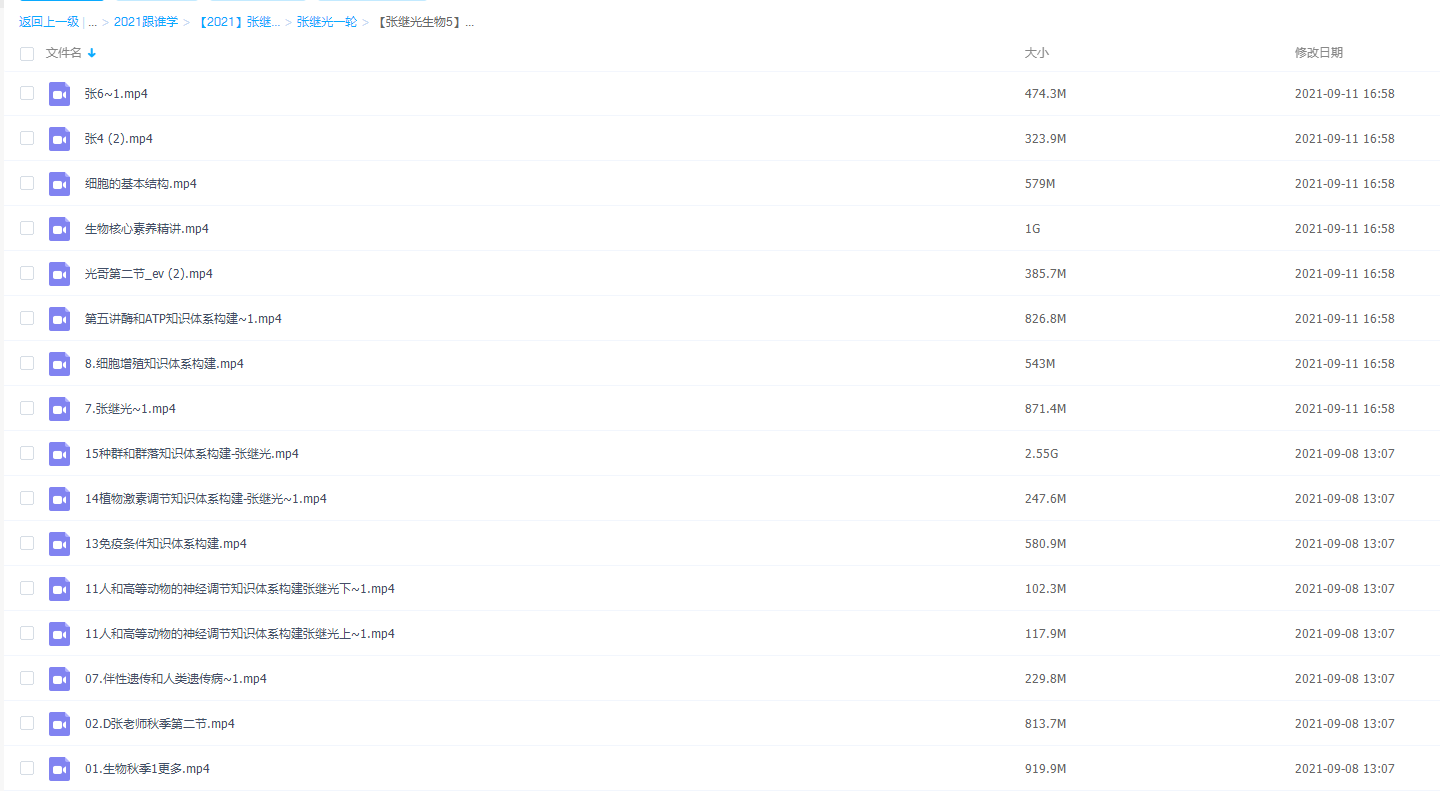Click video icon for 13免疫条件知识体系构建.mp4
The height and width of the screenshot is (791, 1440).
(x=59, y=544)
